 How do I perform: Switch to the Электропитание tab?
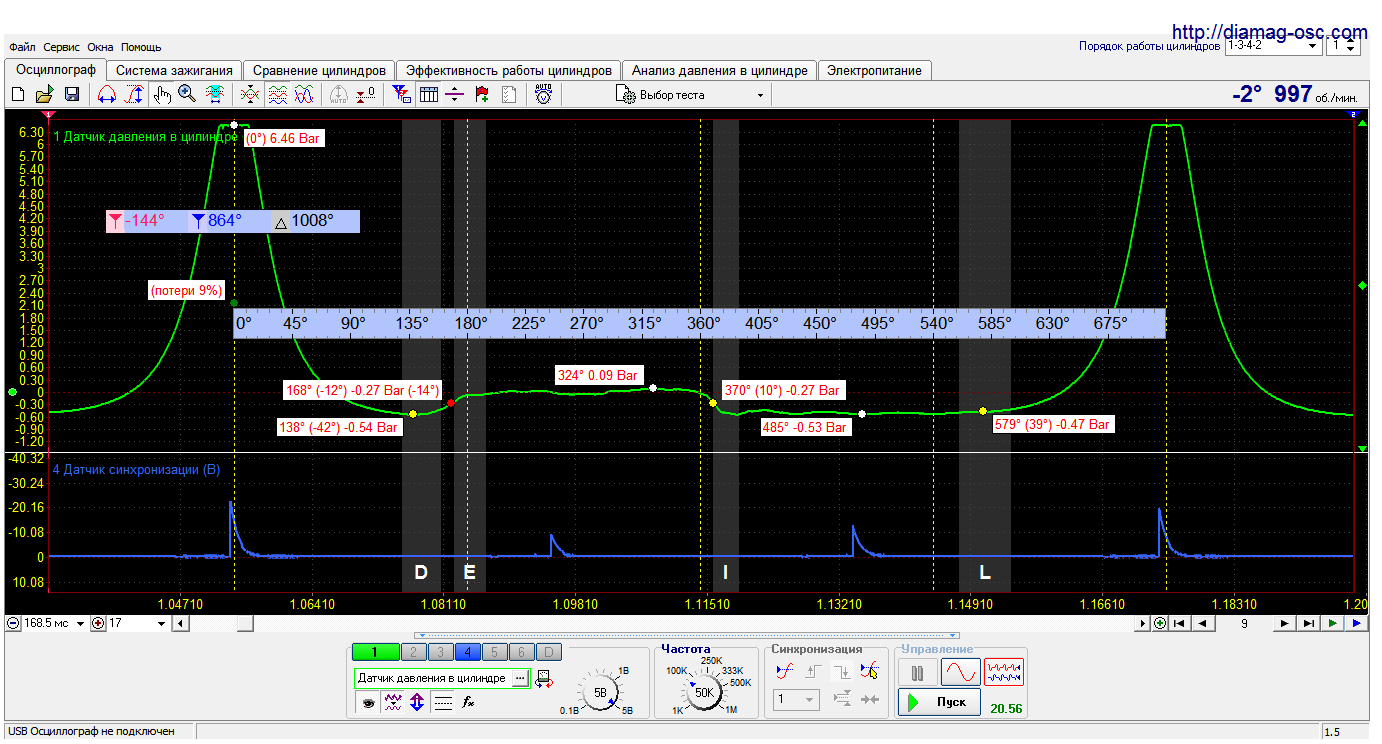(875, 70)
